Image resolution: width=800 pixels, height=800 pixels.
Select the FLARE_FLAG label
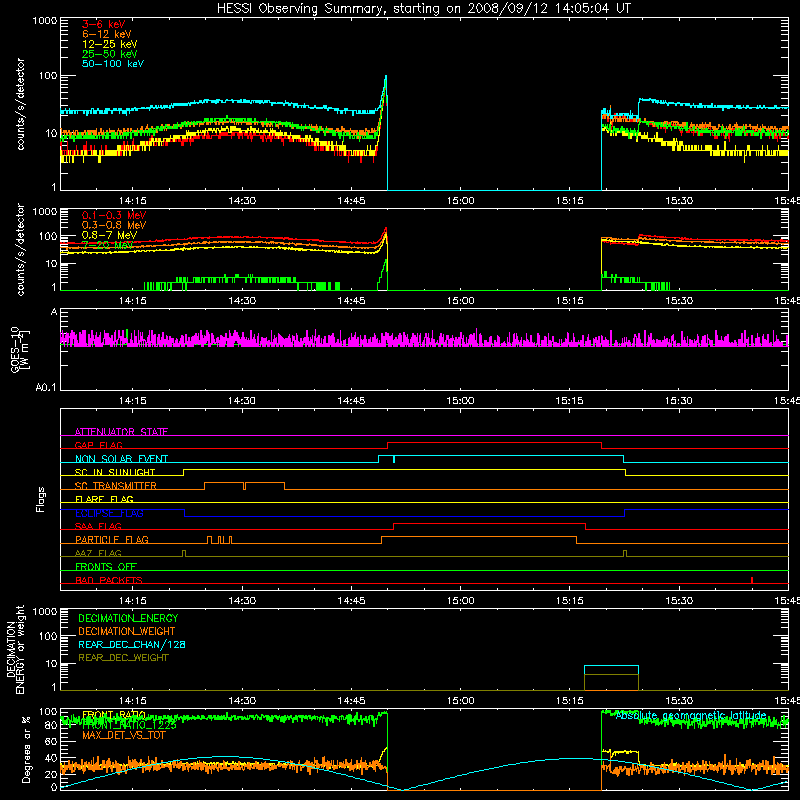[x=104, y=499]
